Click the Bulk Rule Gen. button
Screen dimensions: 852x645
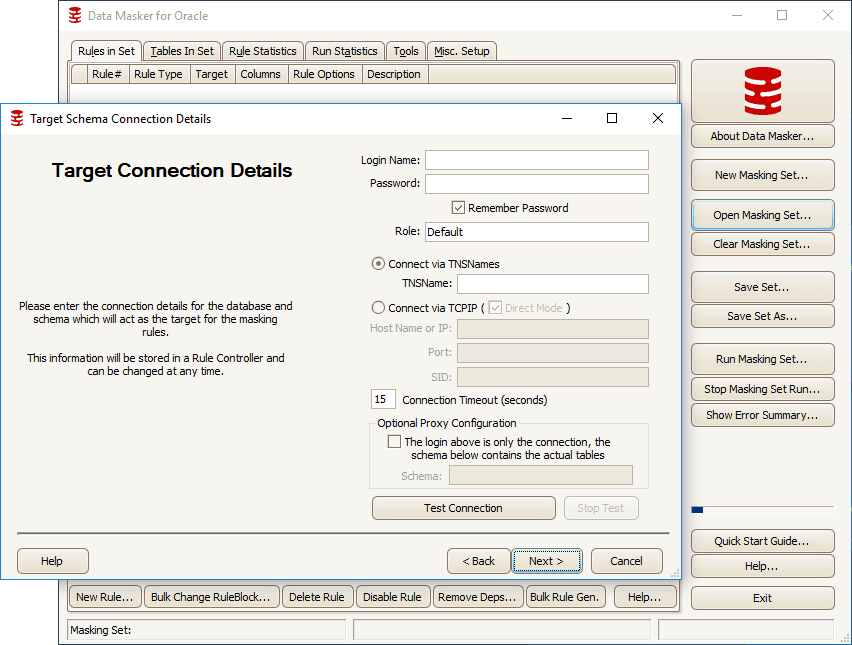[x=565, y=597]
